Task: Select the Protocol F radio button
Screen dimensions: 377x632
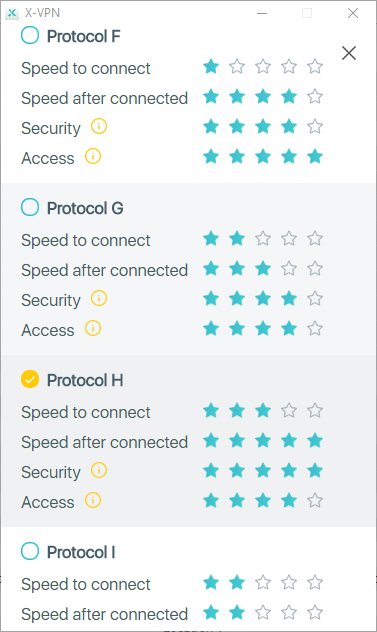Action: click(30, 35)
